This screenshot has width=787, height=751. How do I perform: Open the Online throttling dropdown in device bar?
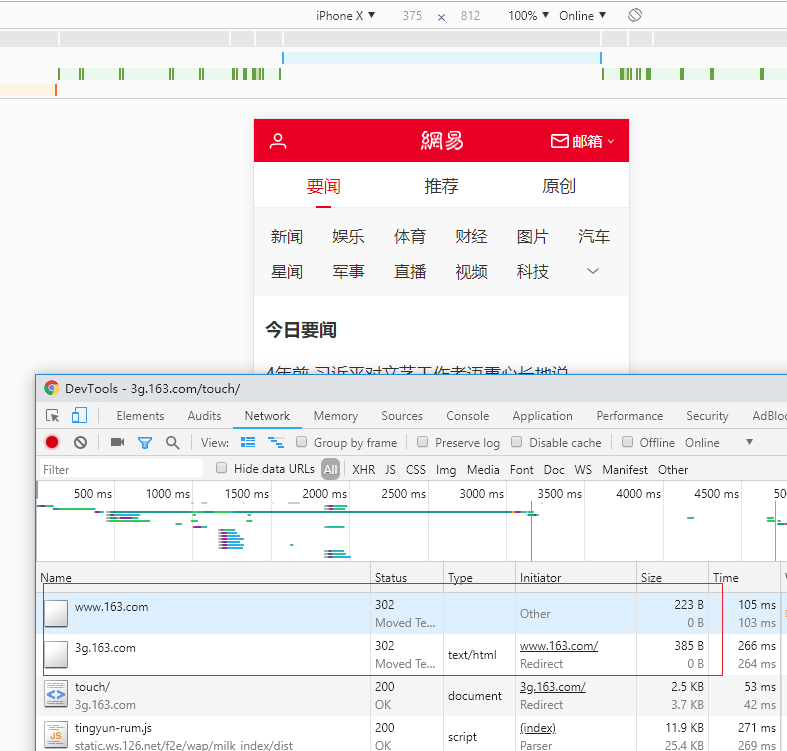[582, 16]
